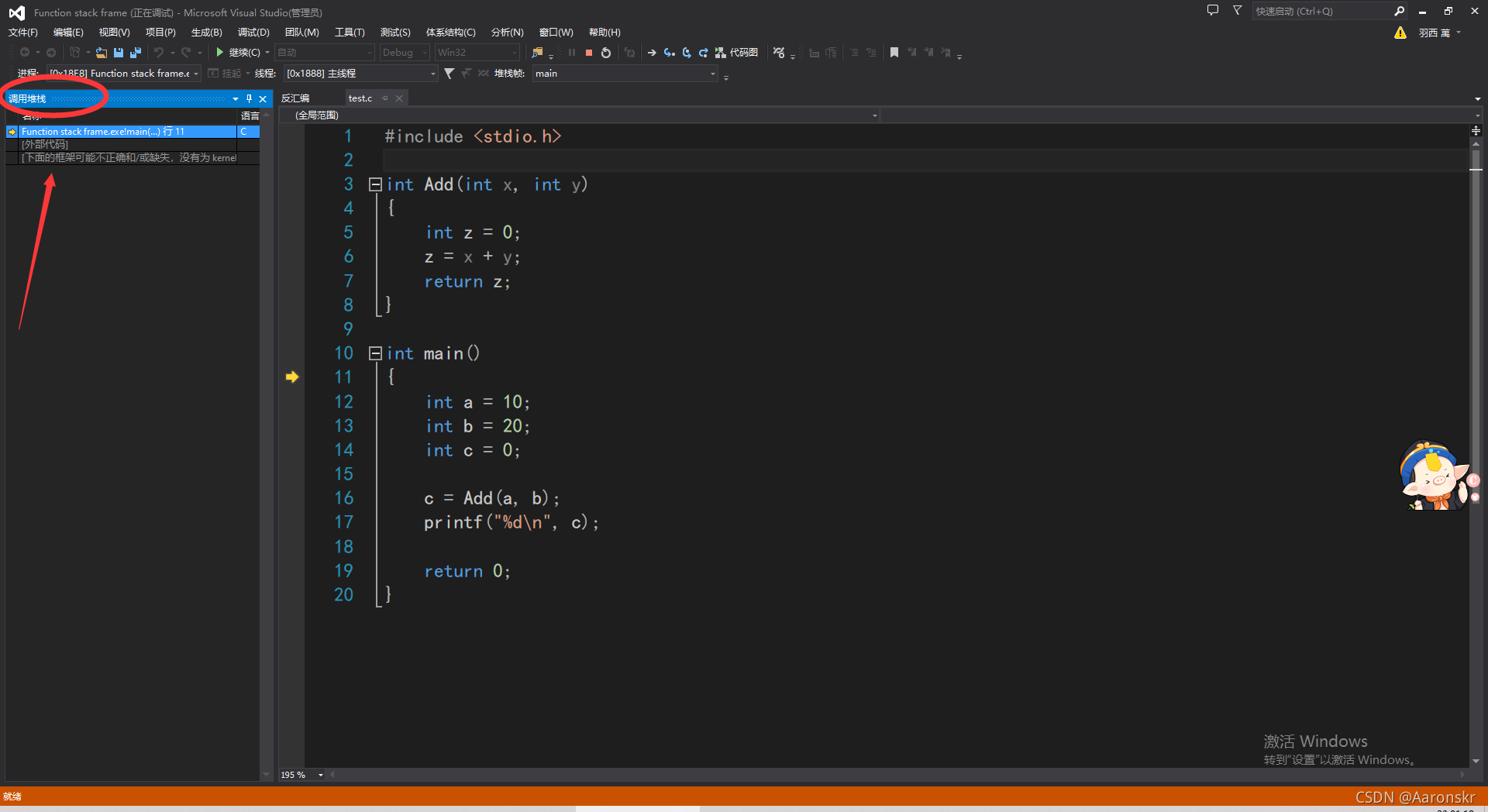Viewport: 1488px width, 812px height.
Task: Restart debugging with the circular arrow
Action: (606, 53)
